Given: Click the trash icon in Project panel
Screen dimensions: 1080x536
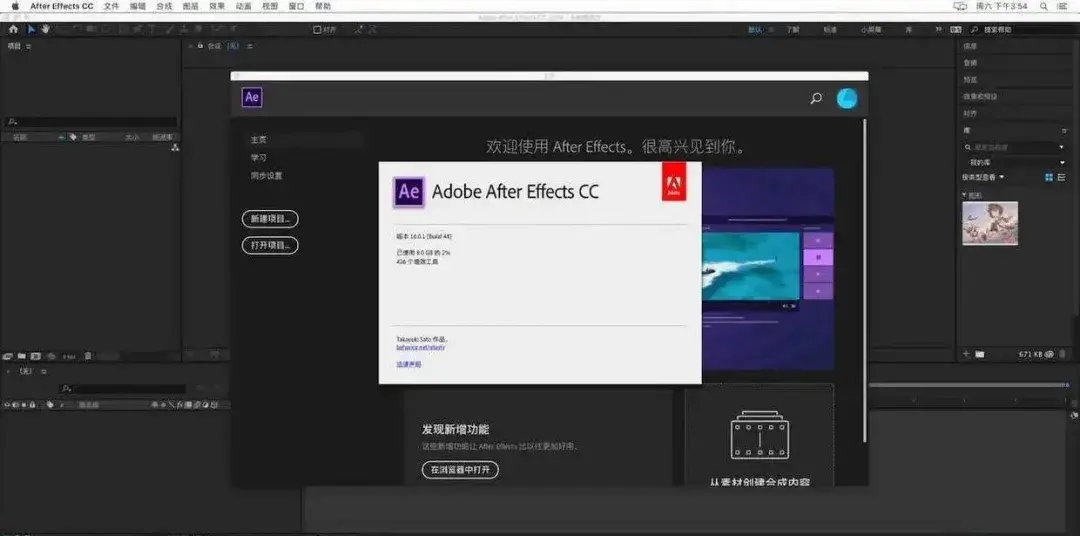Looking at the screenshot, I should click(88, 356).
